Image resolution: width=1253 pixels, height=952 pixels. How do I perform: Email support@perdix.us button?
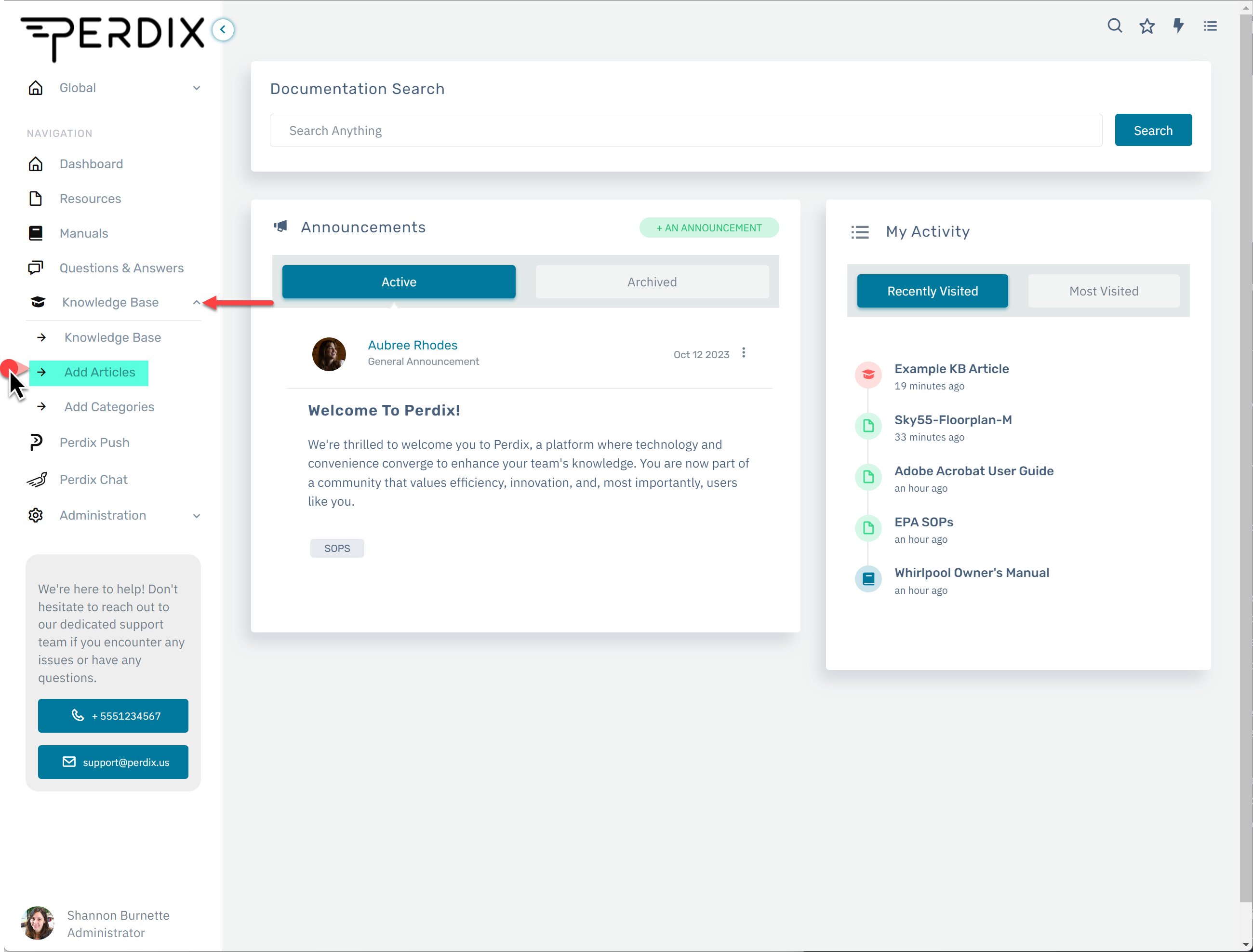(113, 762)
